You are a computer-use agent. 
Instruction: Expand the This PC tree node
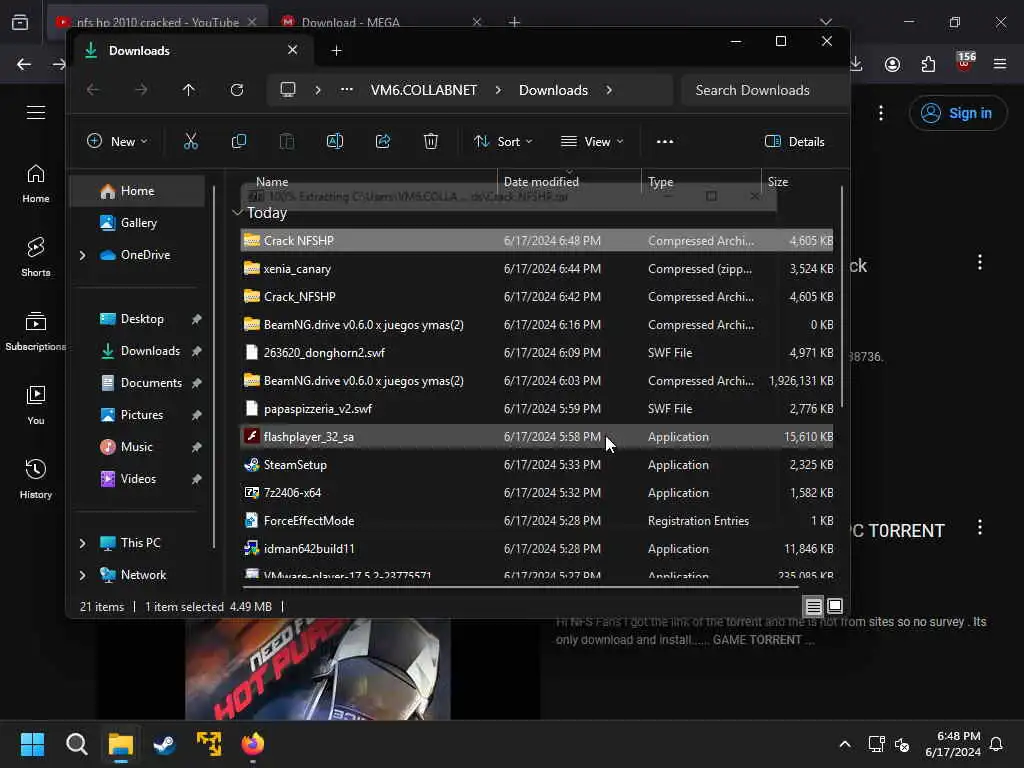point(82,543)
